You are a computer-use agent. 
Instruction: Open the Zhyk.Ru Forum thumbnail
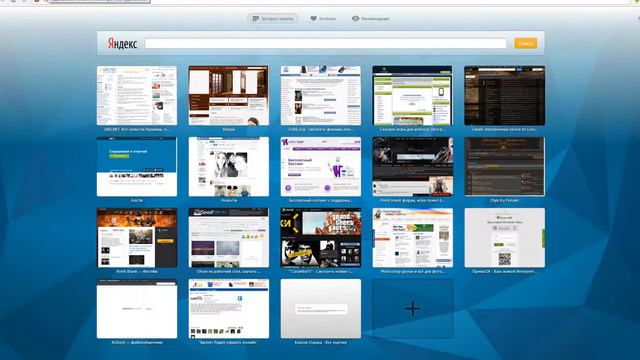tap(504, 167)
